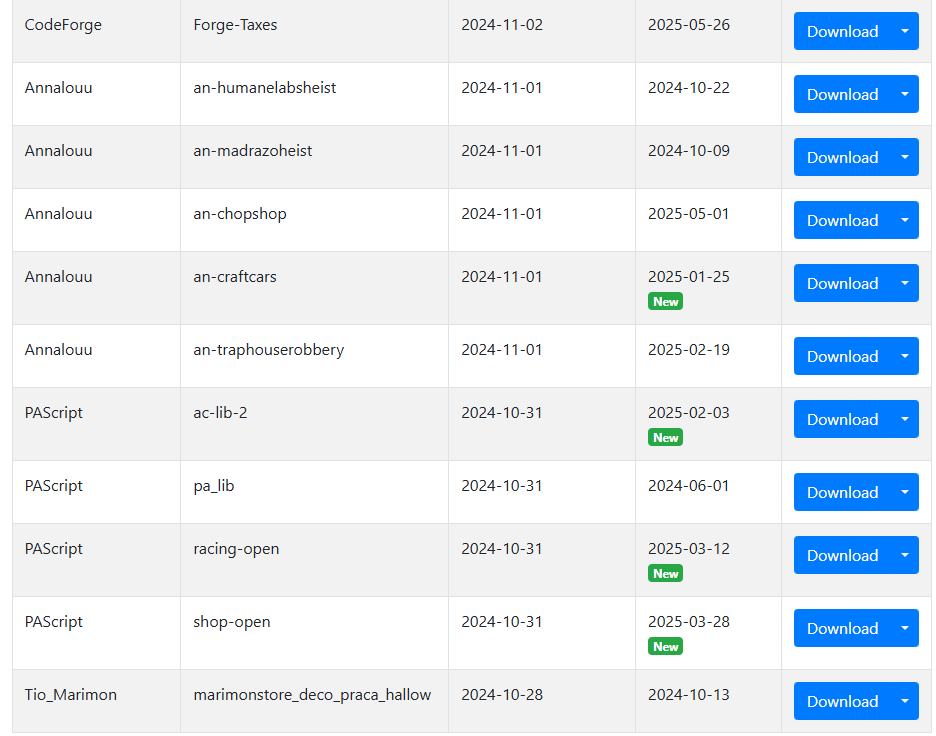Click the New badge in ac-lib-2 row

[665, 438]
